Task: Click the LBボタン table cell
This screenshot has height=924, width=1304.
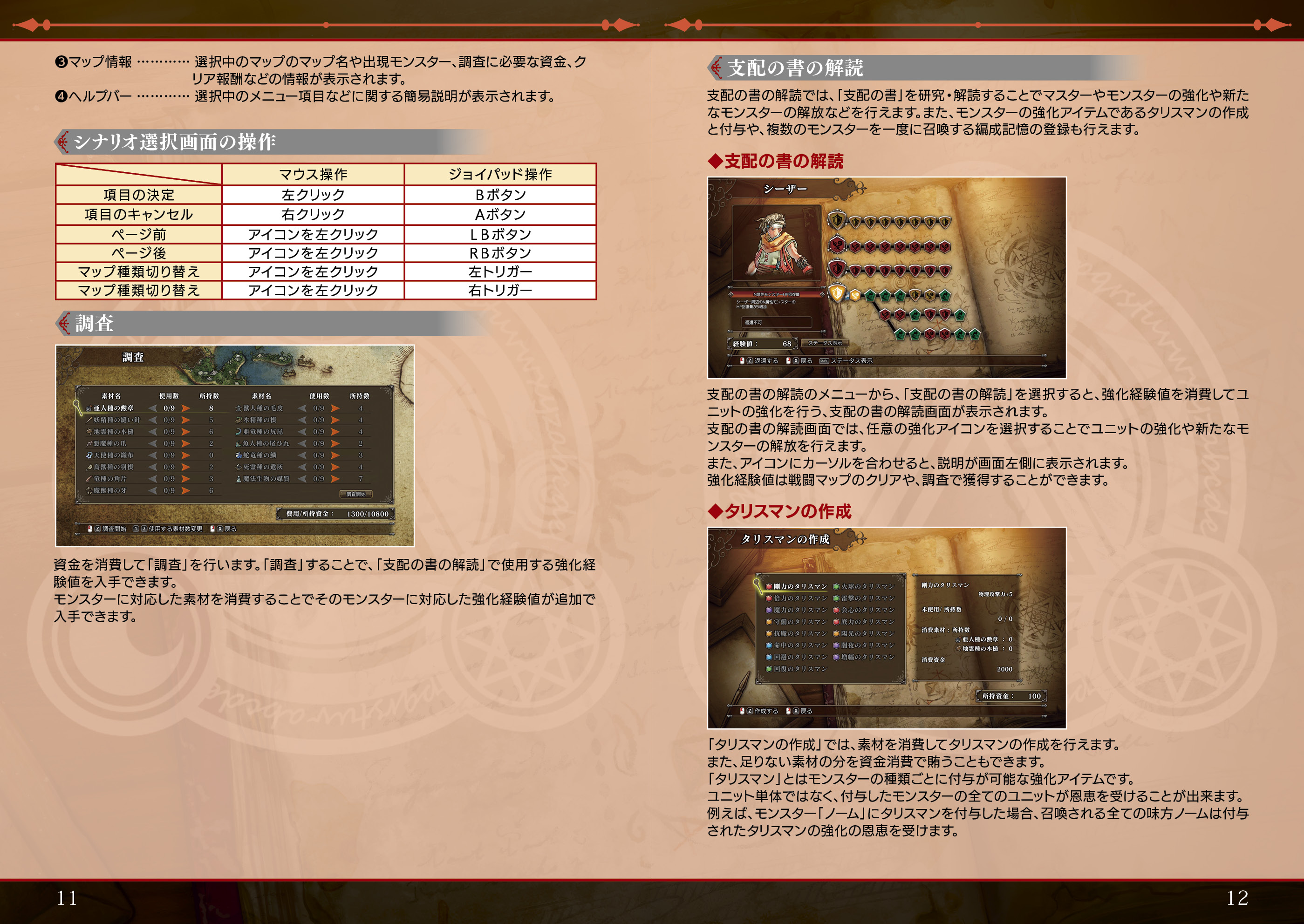Action: pos(500,234)
